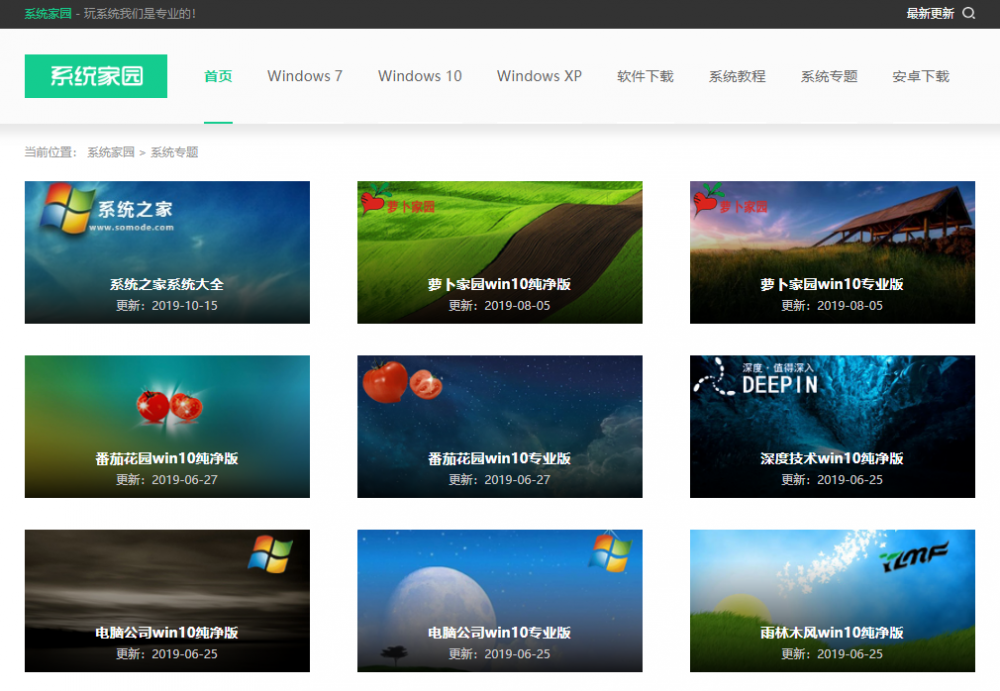Open the 深度技术win10纯净版 card
The width and height of the screenshot is (1000, 691).
(x=832, y=426)
